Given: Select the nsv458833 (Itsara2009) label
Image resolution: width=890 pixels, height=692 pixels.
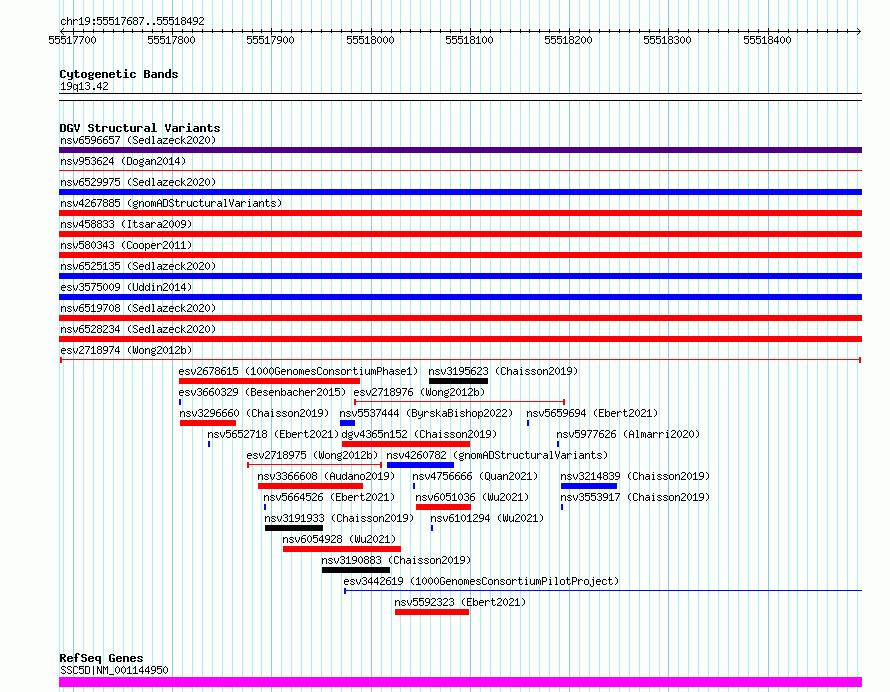Looking at the screenshot, I should click(126, 224).
